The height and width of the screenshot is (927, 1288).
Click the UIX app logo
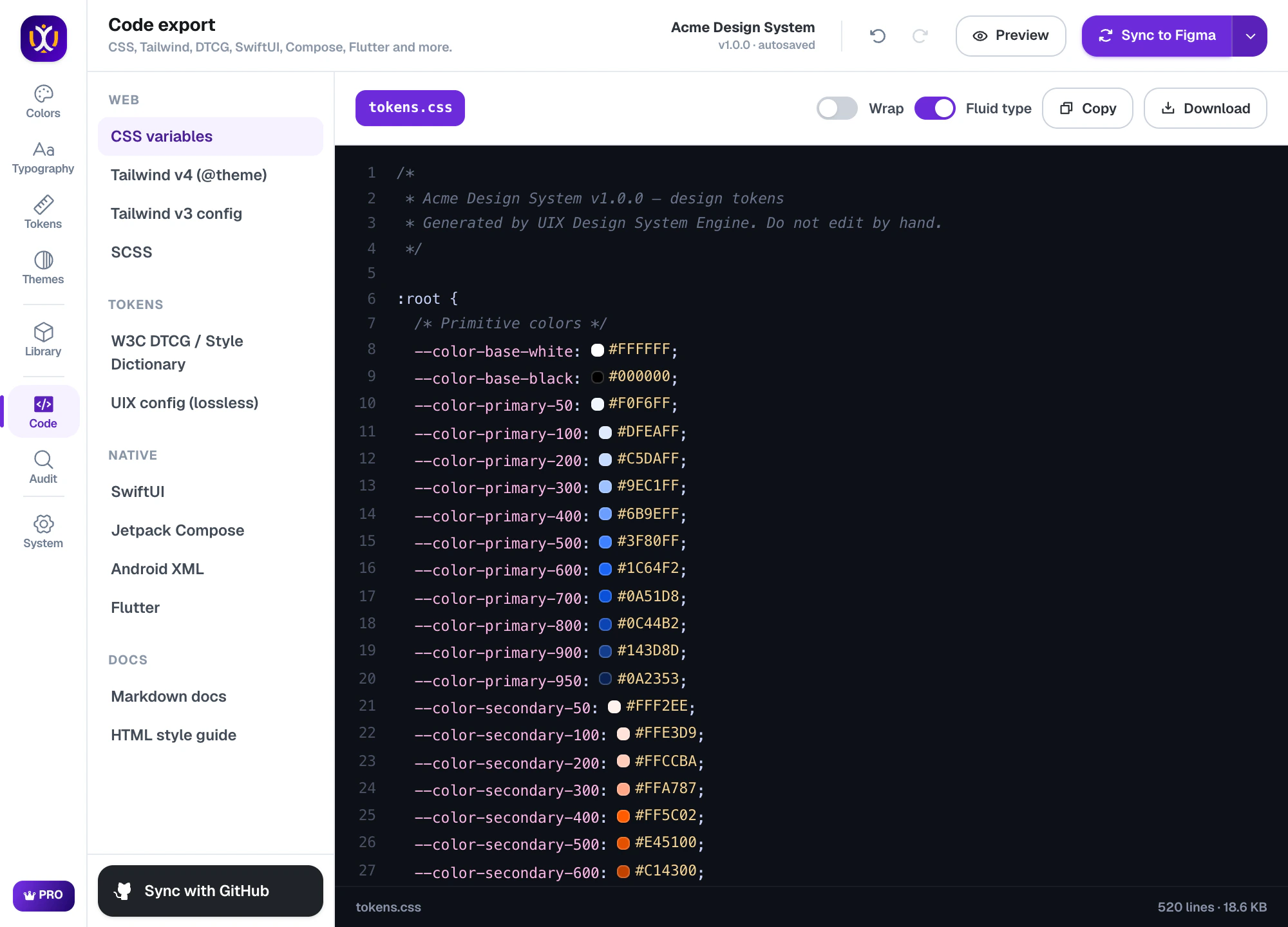(44, 39)
